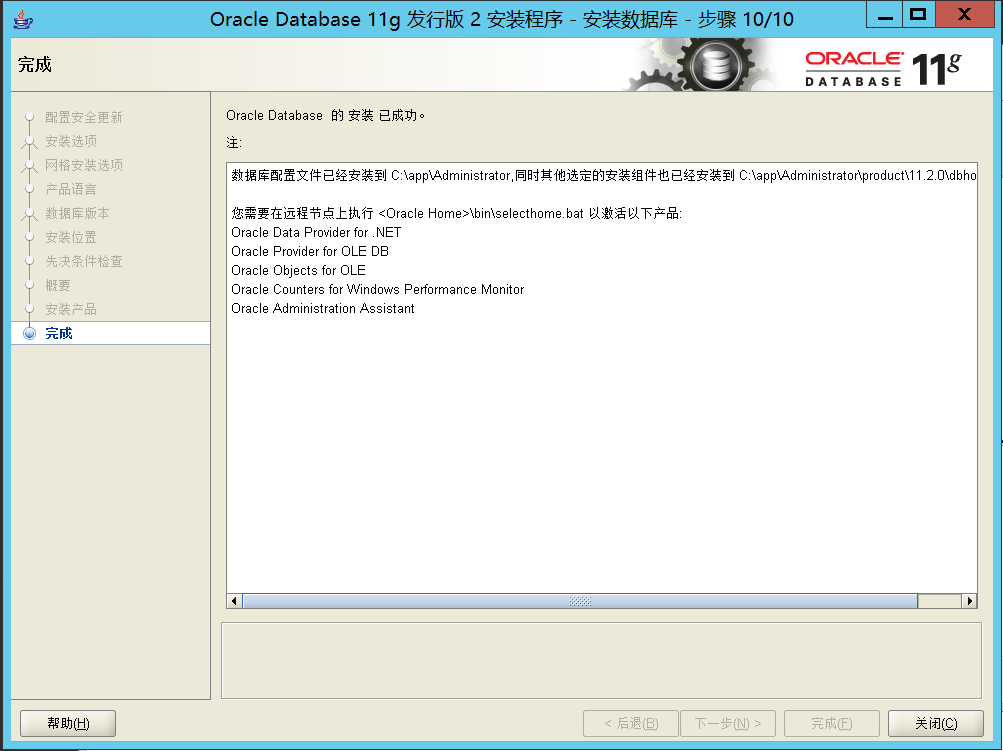Click the message 'Oracle Database 的 安装 已成功'
The width and height of the screenshot is (1003, 751).
point(326,116)
